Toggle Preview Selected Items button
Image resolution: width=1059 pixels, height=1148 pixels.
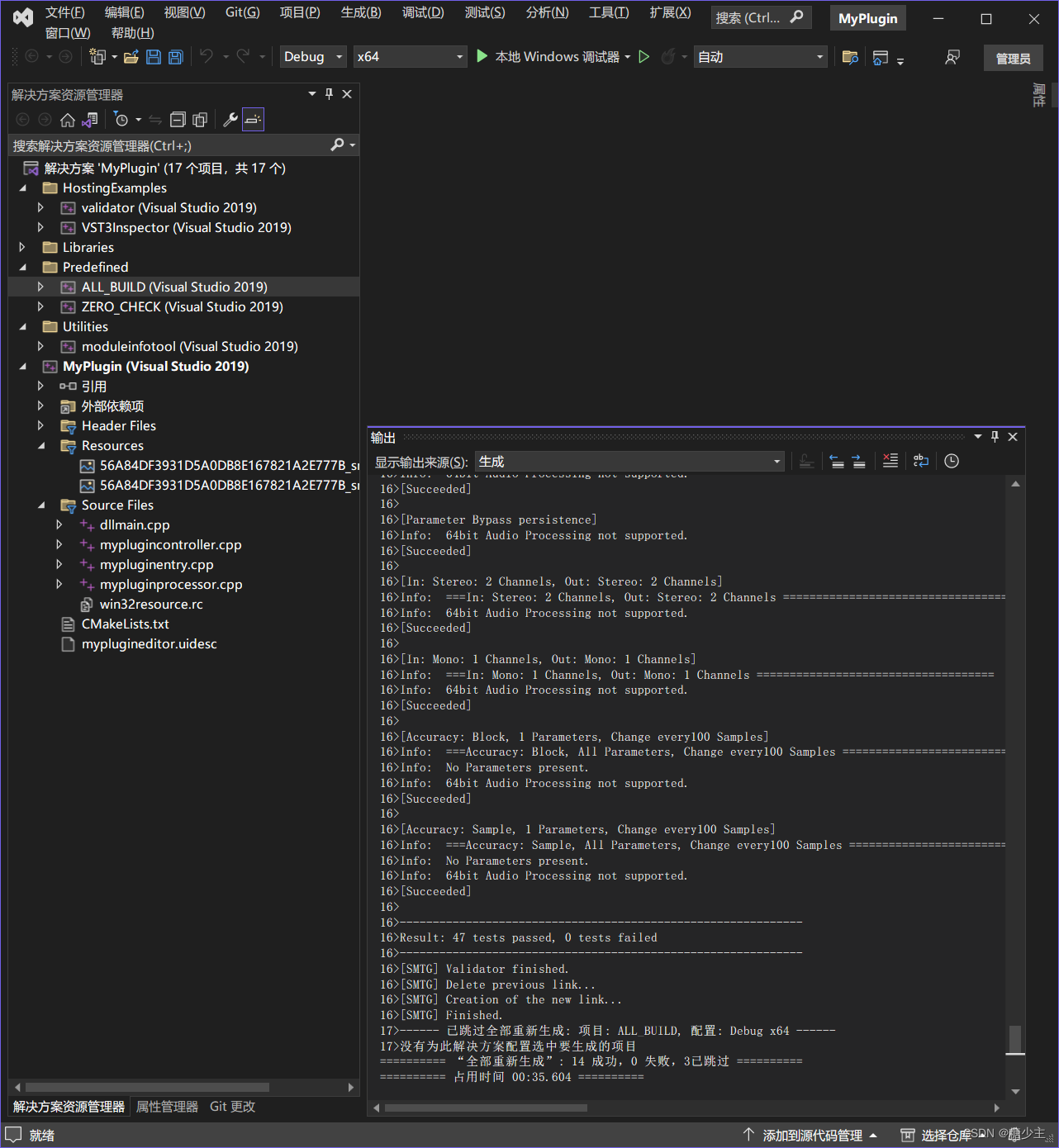[x=253, y=120]
